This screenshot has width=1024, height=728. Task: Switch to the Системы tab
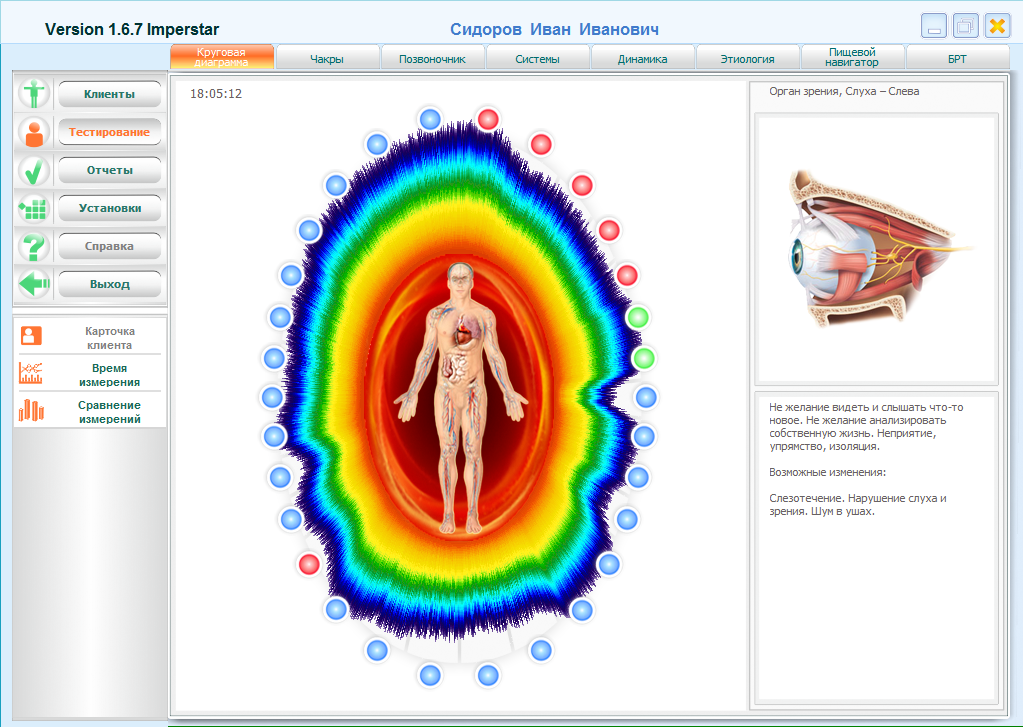coord(537,59)
